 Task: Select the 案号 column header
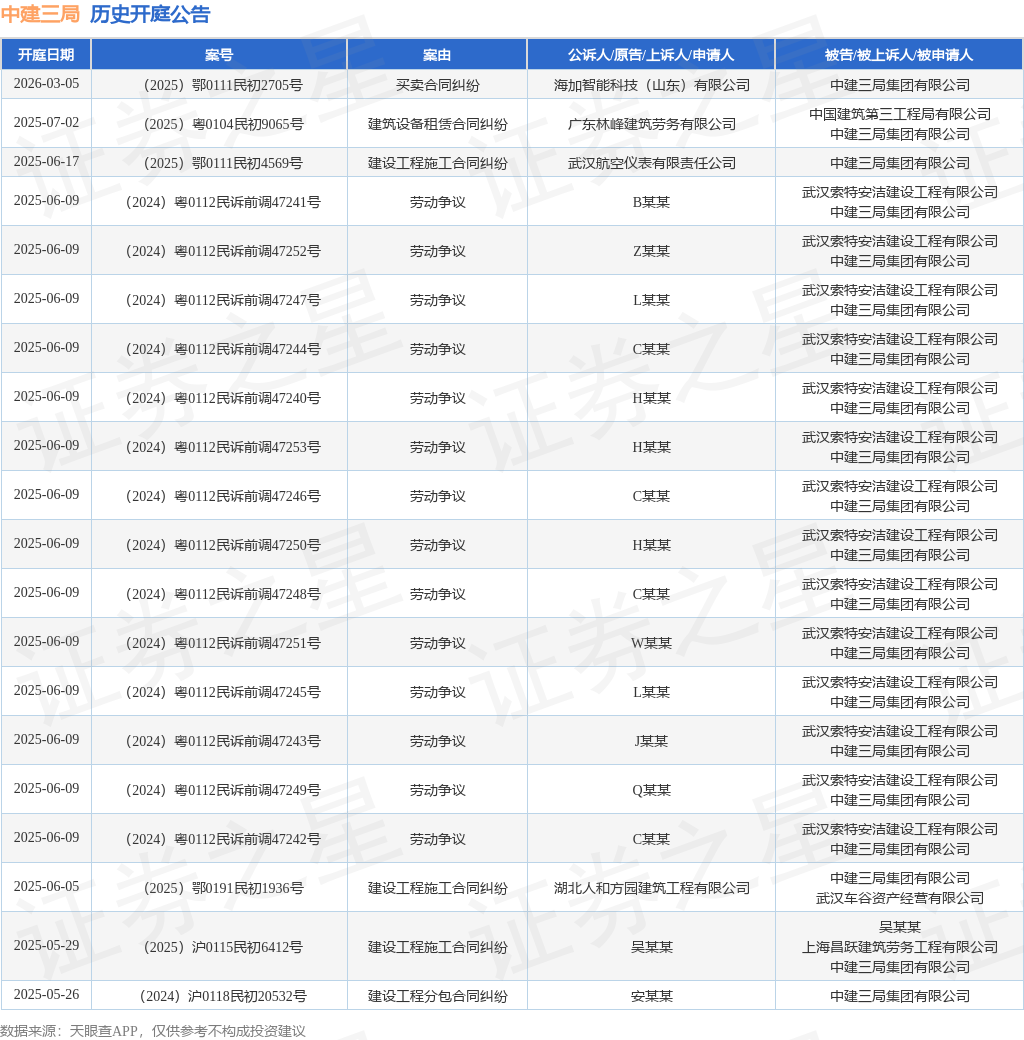pos(219,54)
